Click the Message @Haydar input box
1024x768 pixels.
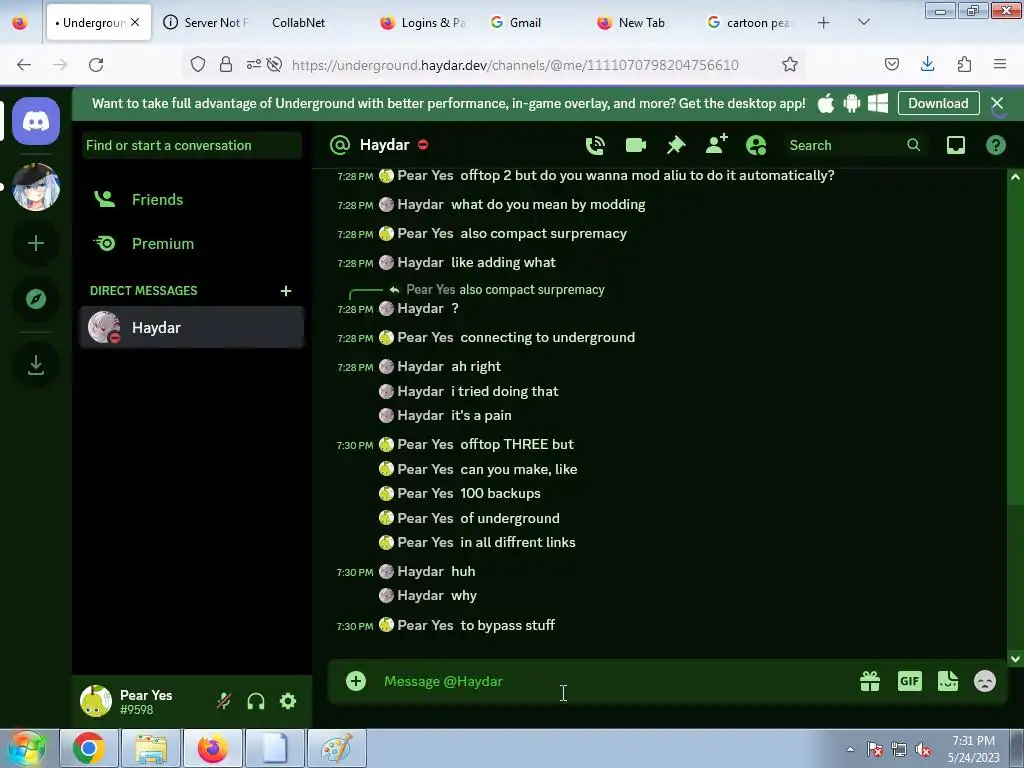[614, 681]
